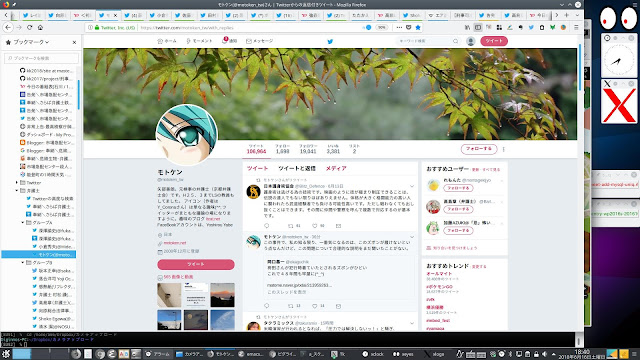
Task: Switch to the emacs taskbar entry
Action: [251, 354]
